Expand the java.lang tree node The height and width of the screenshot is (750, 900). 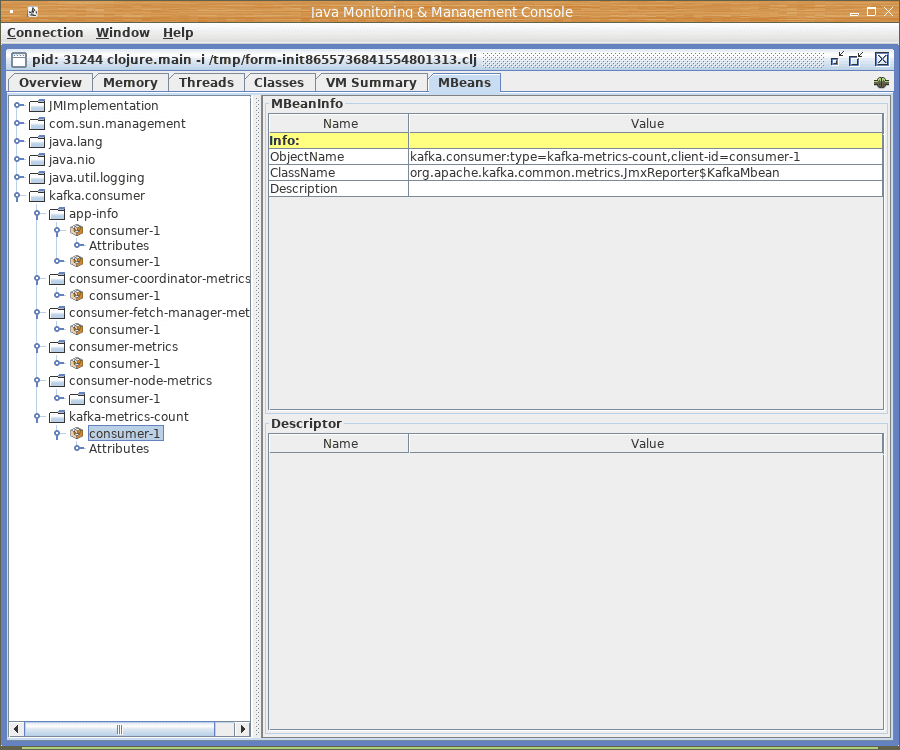coord(18,142)
